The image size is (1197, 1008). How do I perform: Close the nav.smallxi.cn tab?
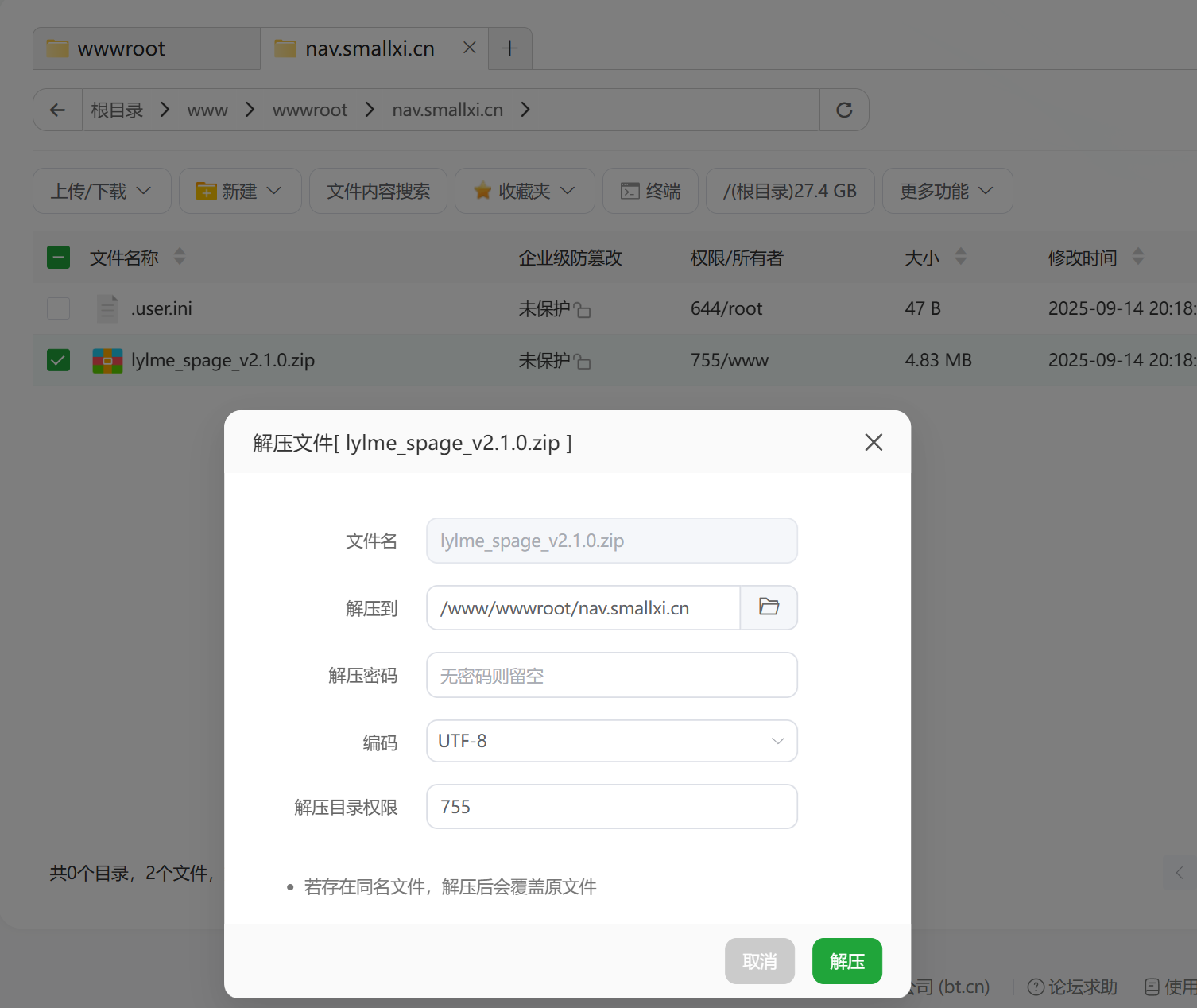pos(470,48)
